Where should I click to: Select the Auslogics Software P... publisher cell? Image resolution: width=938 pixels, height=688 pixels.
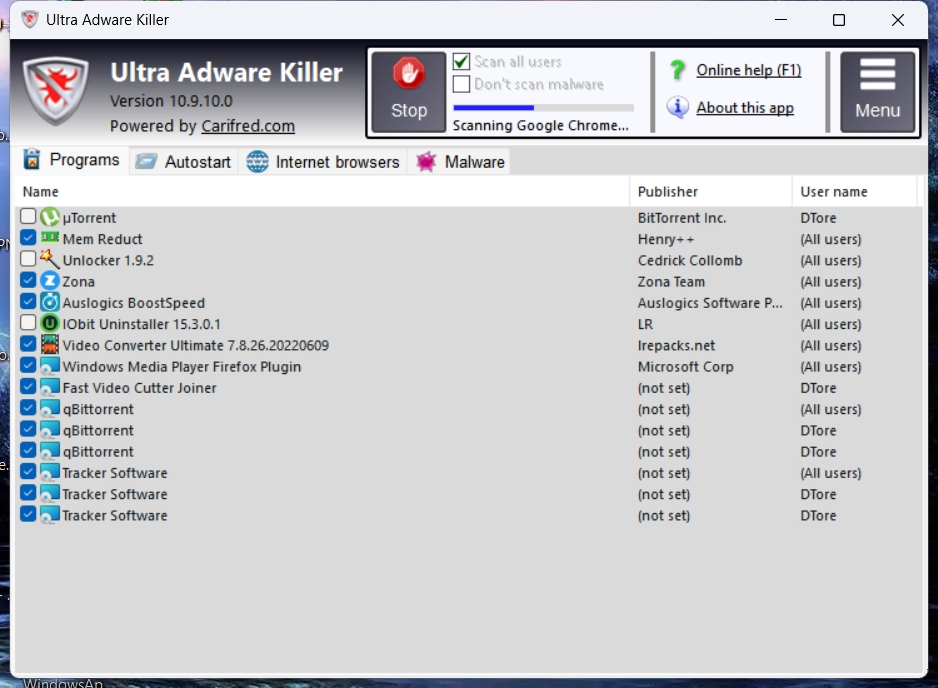click(x=710, y=303)
